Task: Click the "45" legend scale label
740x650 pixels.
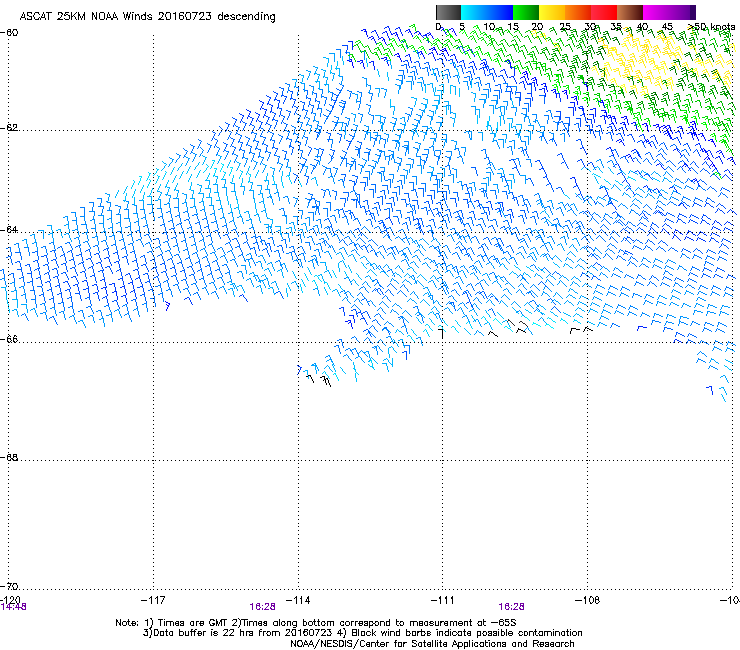Action: (667, 26)
